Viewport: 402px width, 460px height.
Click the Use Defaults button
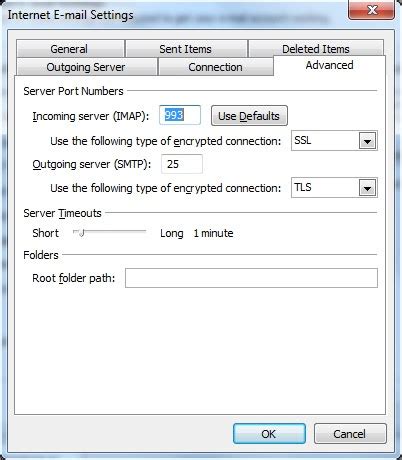pyautogui.click(x=249, y=116)
